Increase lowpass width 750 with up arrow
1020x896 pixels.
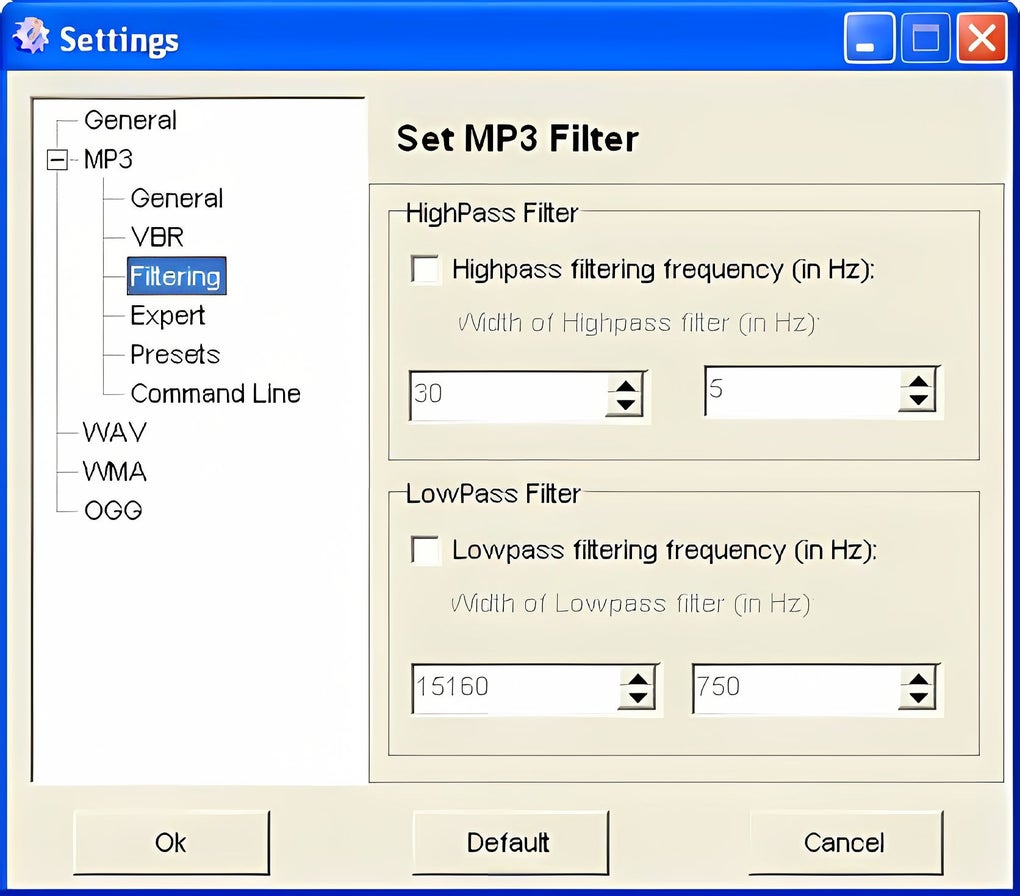(x=918, y=679)
